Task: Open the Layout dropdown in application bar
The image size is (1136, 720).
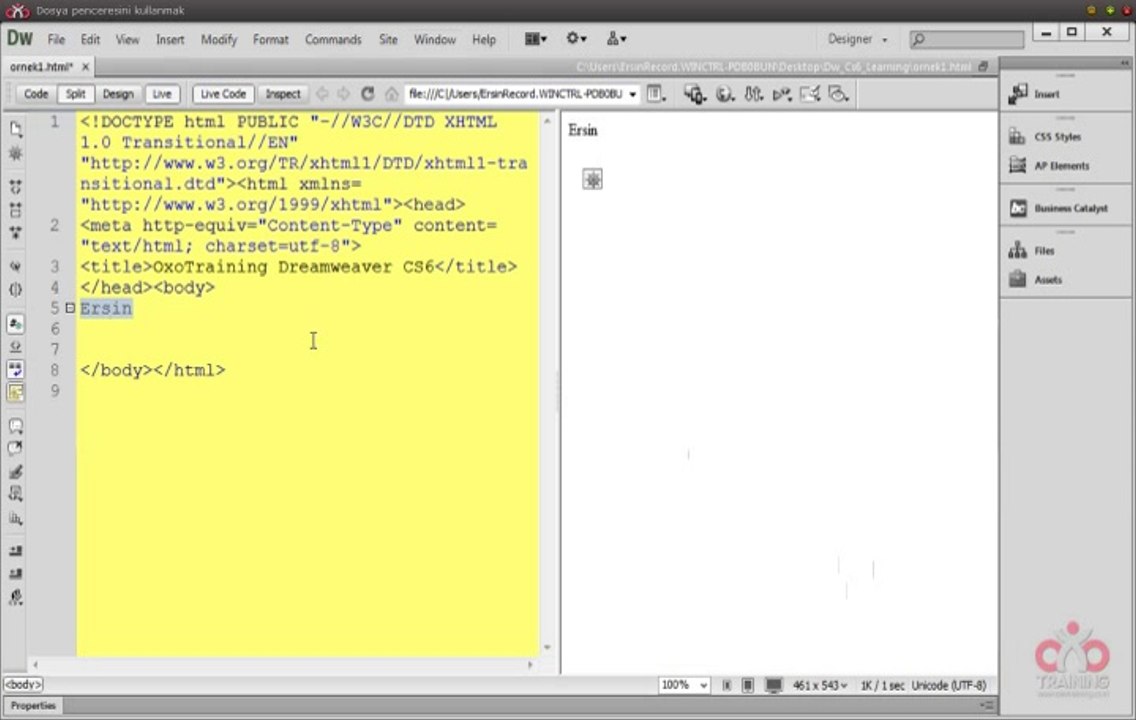Action: [x=535, y=39]
